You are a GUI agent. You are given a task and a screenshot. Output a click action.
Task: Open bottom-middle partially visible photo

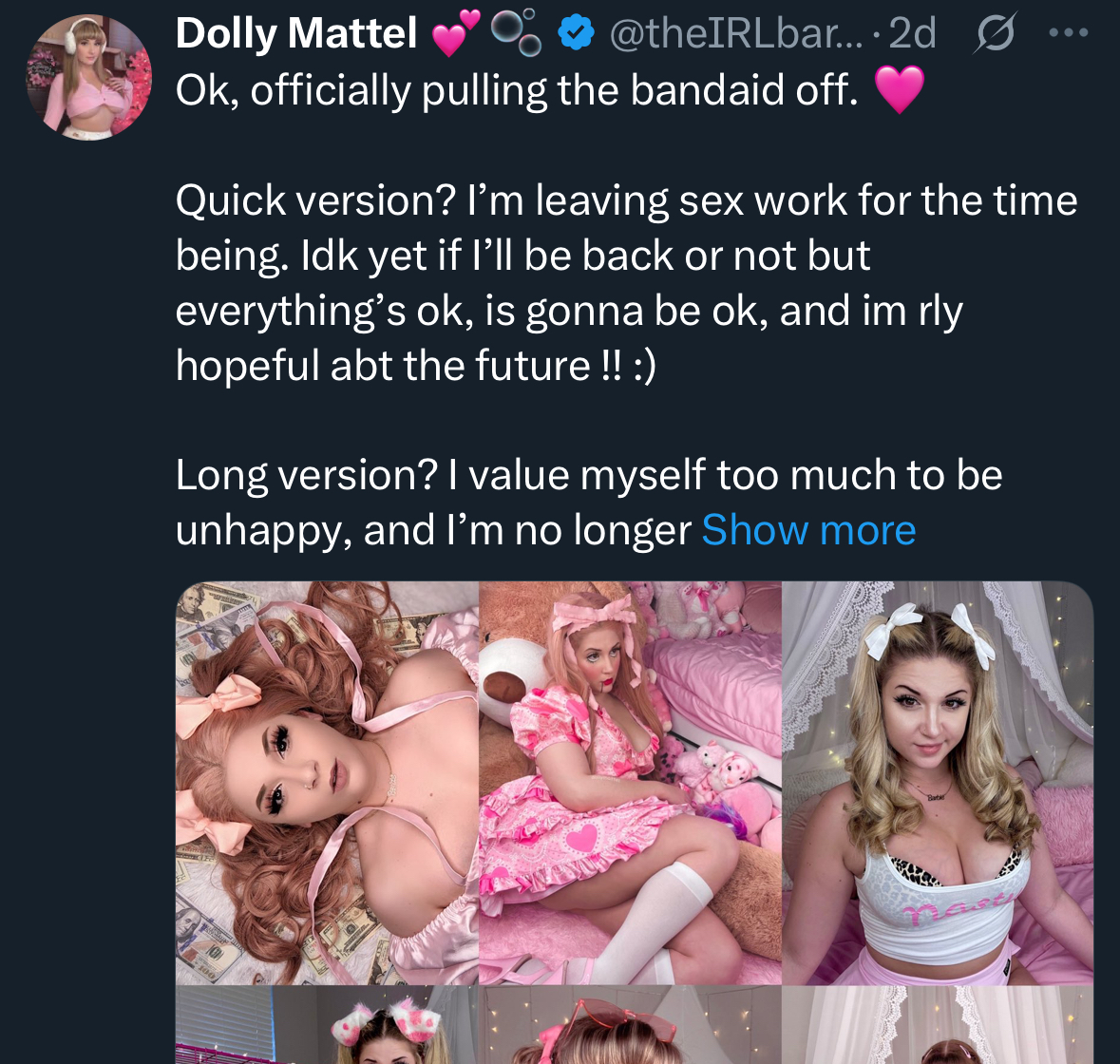pyautogui.click(x=630, y=1028)
